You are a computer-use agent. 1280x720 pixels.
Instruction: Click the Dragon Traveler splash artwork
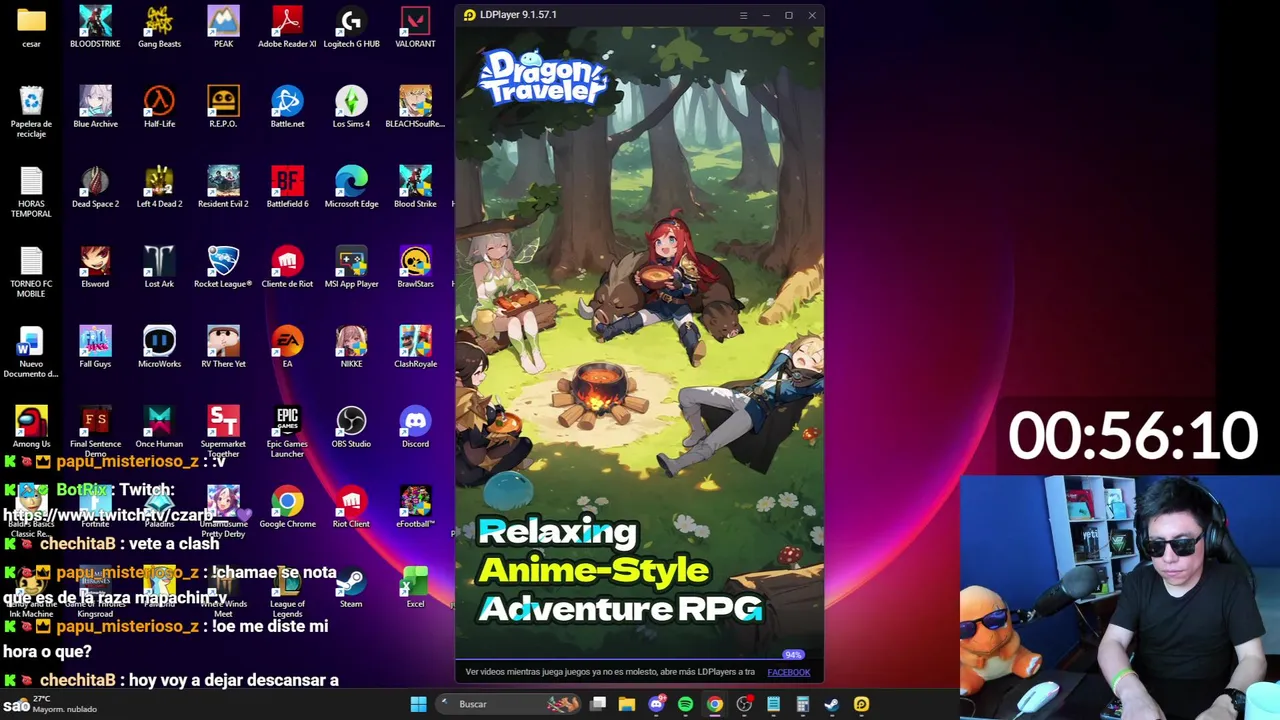640,343
